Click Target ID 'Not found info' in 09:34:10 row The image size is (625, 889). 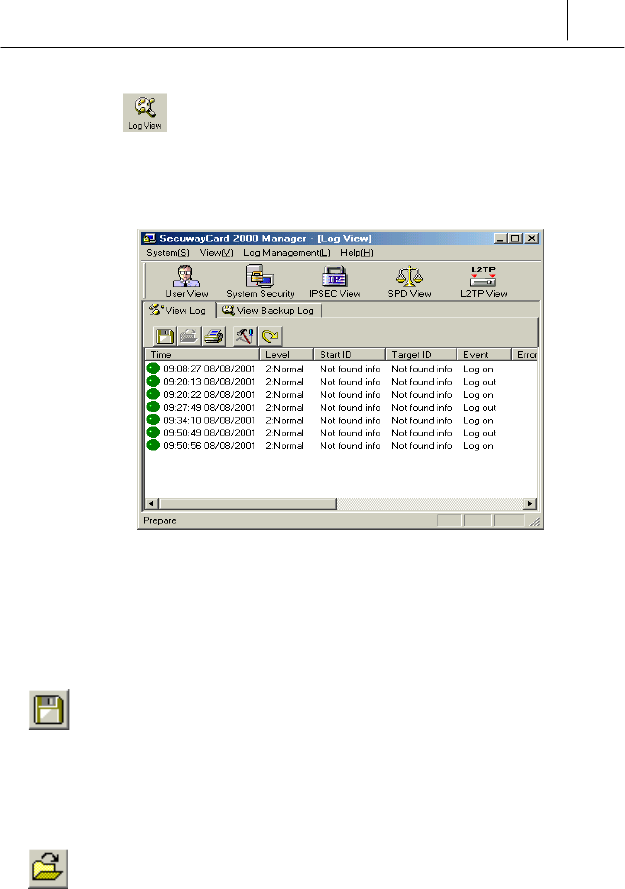[421, 420]
